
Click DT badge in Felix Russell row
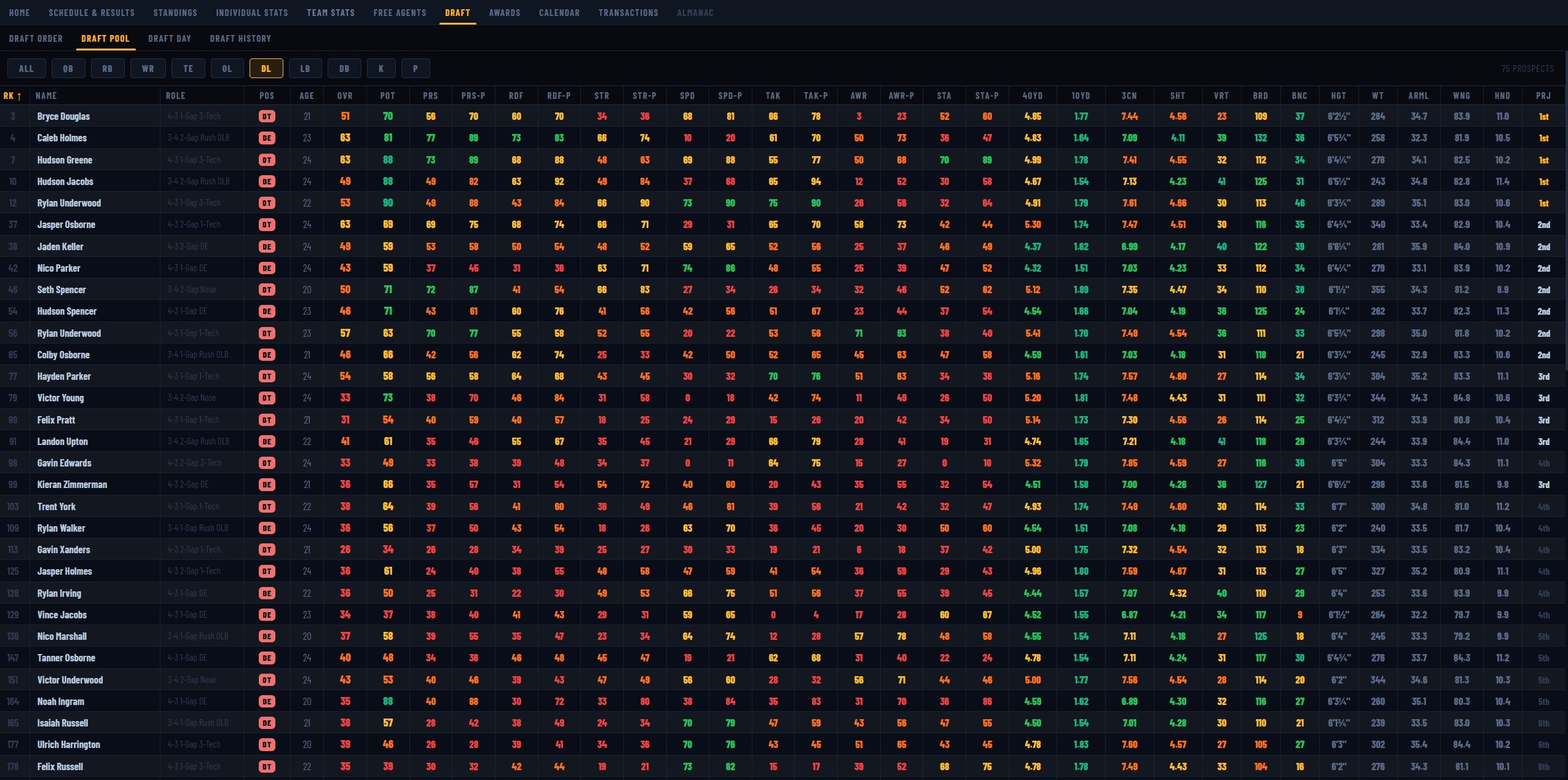(267, 766)
